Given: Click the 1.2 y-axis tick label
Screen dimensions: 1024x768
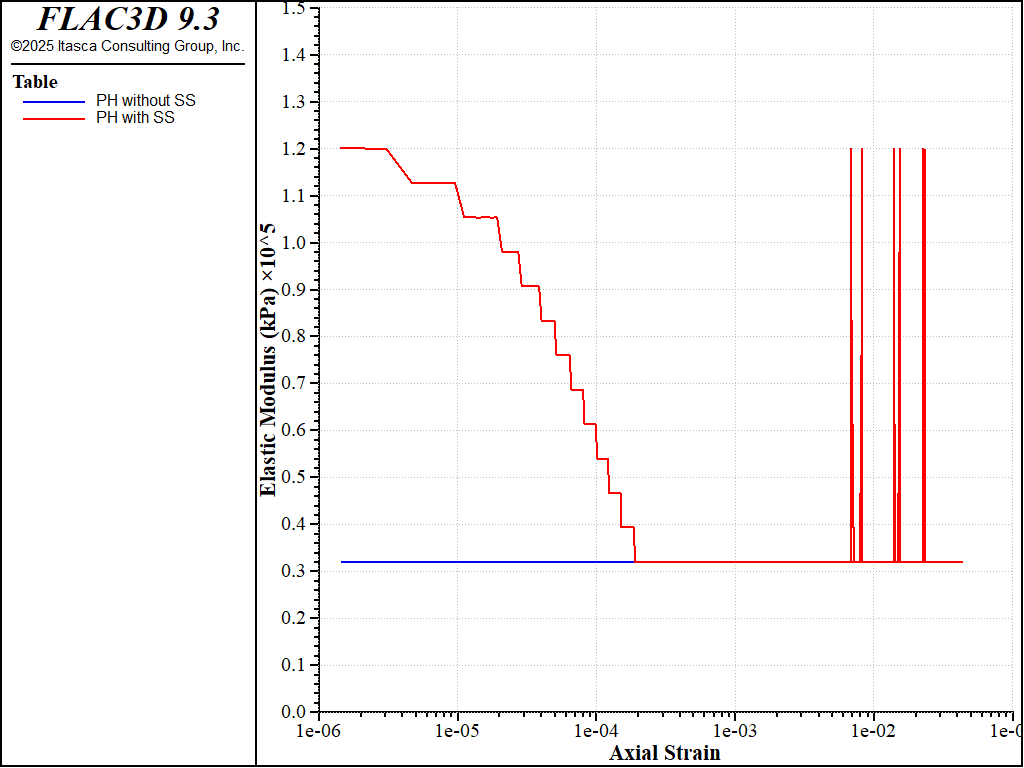Looking at the screenshot, I should point(293,149).
